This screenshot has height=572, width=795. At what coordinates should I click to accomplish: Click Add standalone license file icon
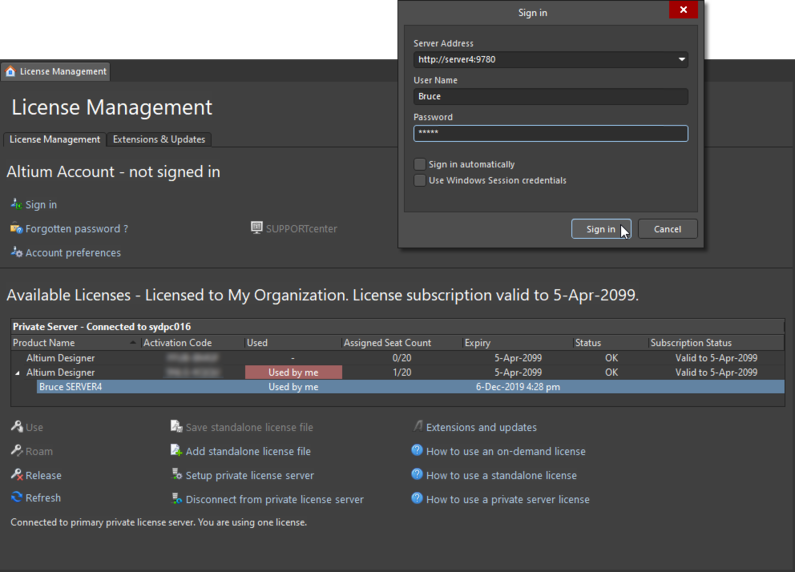(x=176, y=451)
